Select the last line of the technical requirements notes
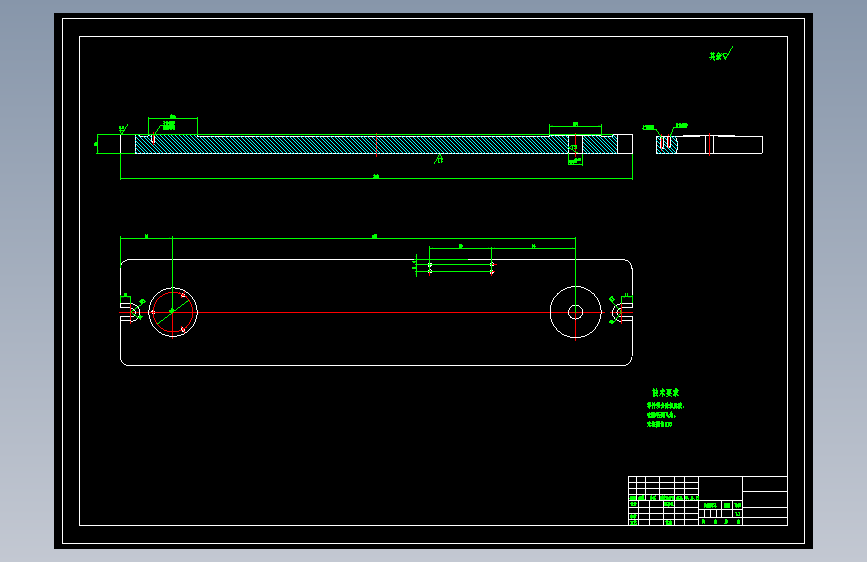Viewport: 867px width, 562px height. click(x=660, y=424)
